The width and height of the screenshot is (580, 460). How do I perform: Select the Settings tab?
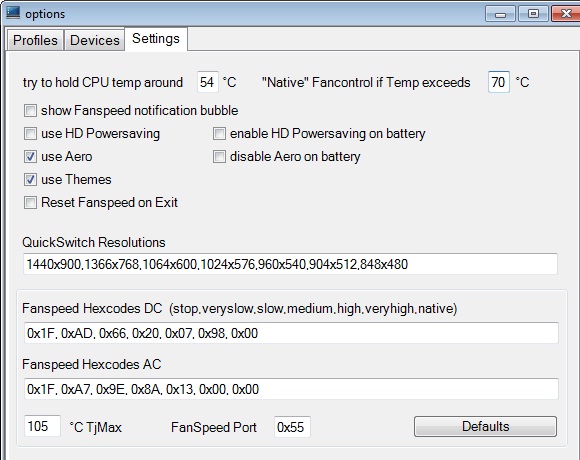tap(156, 38)
